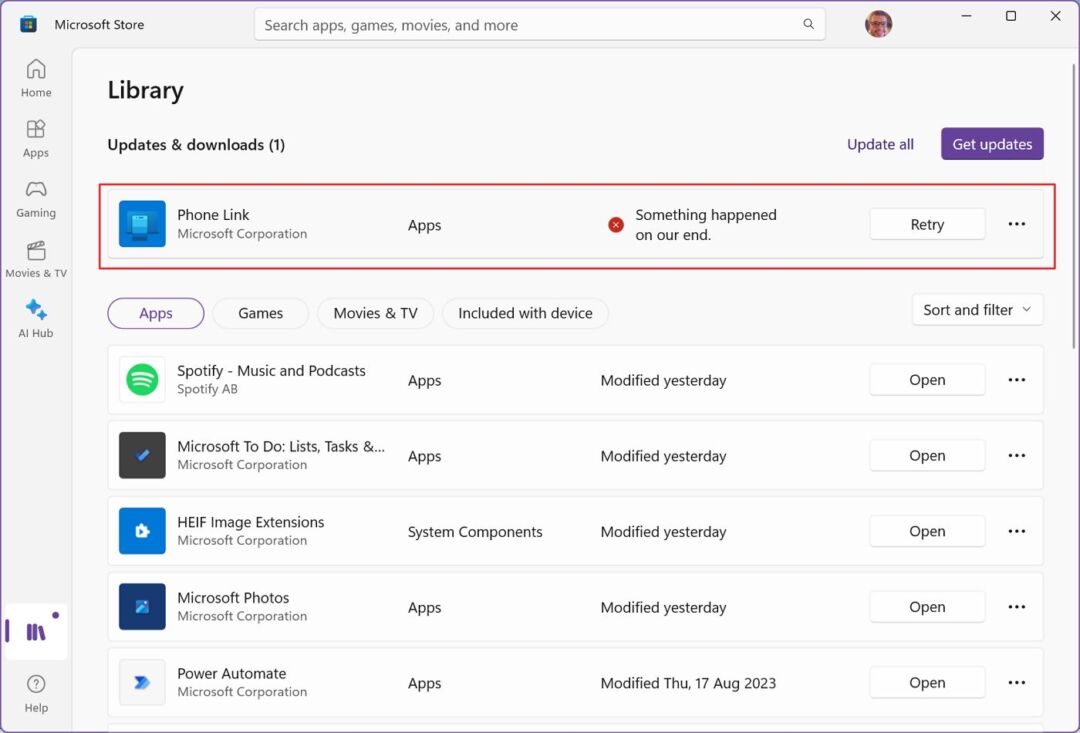
Task: Switch to the Apps filter tab
Action: (x=155, y=313)
